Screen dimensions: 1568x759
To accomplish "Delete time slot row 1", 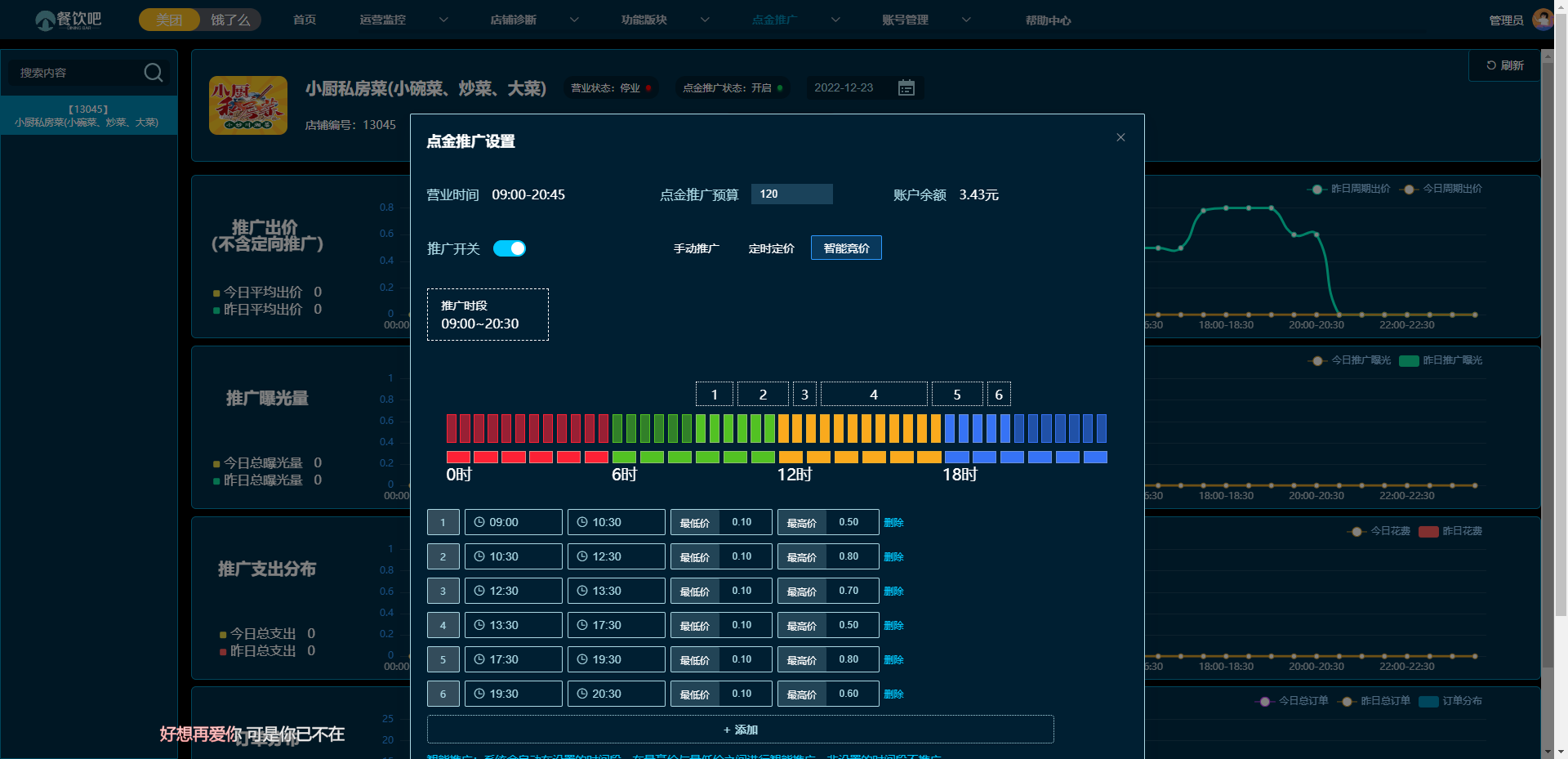I will (x=893, y=522).
